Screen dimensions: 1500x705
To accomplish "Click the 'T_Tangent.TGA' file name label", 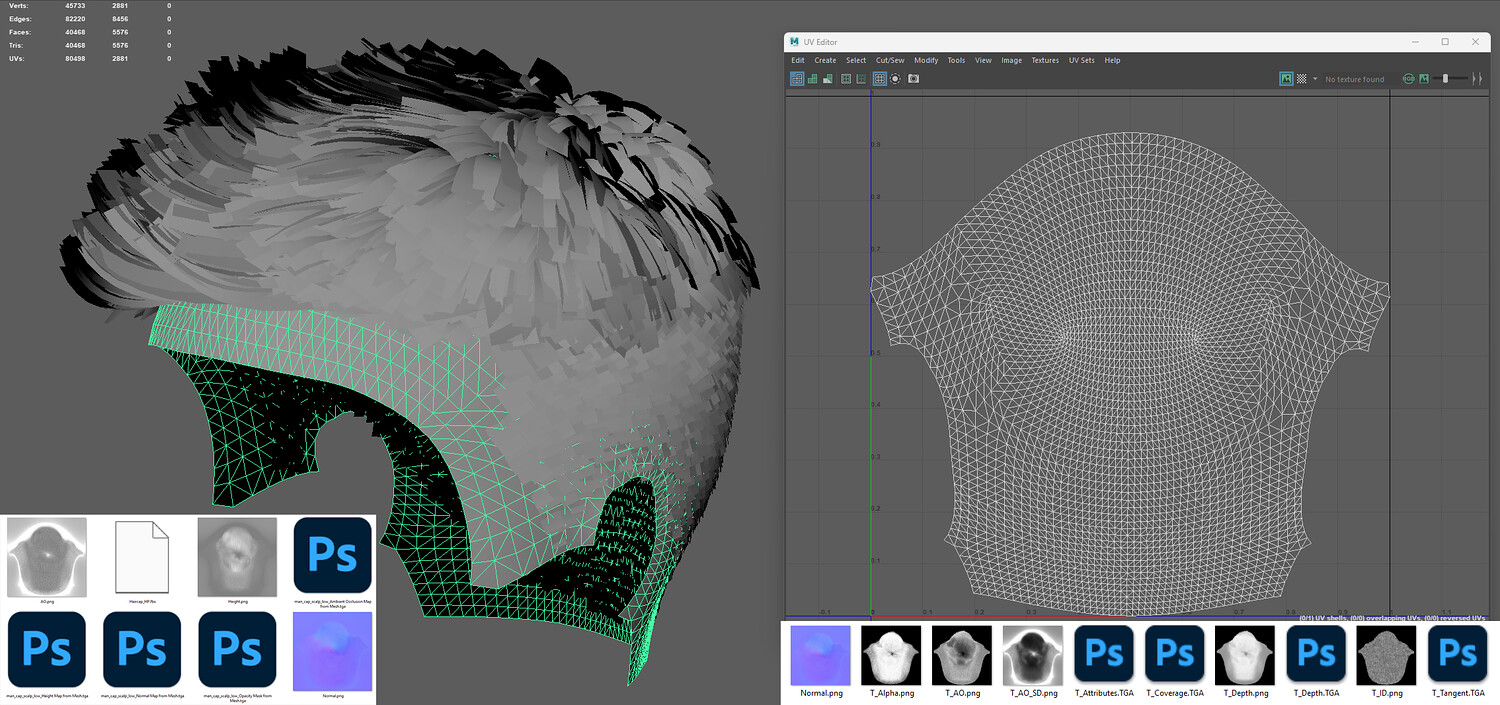I will tap(1458, 693).
